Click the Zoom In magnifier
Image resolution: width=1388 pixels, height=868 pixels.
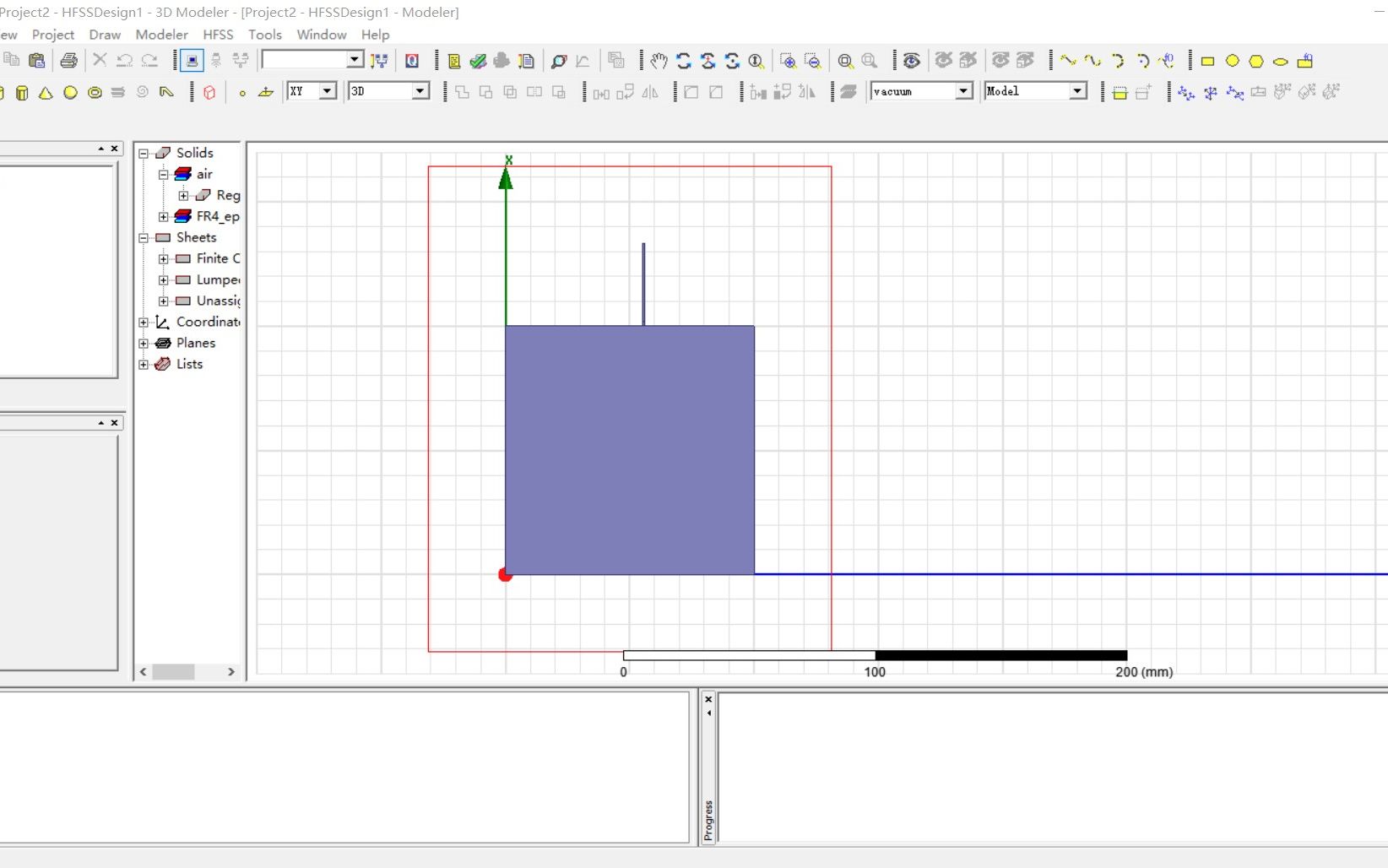tap(788, 61)
